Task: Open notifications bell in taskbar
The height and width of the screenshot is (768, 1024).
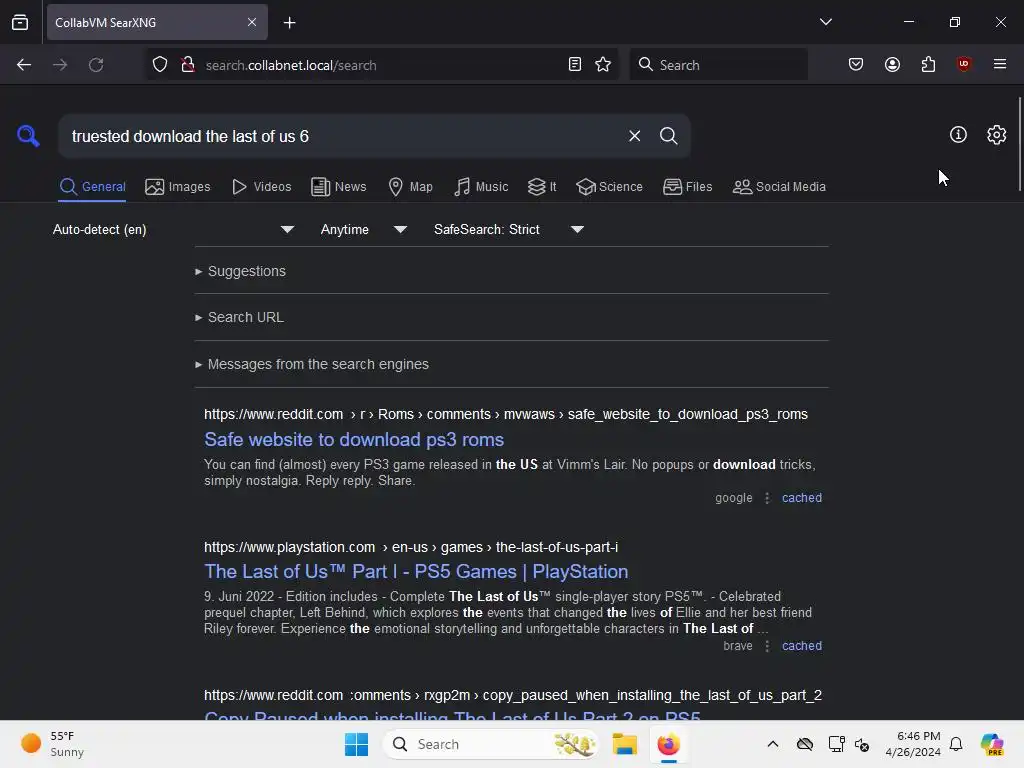Action: (956, 744)
